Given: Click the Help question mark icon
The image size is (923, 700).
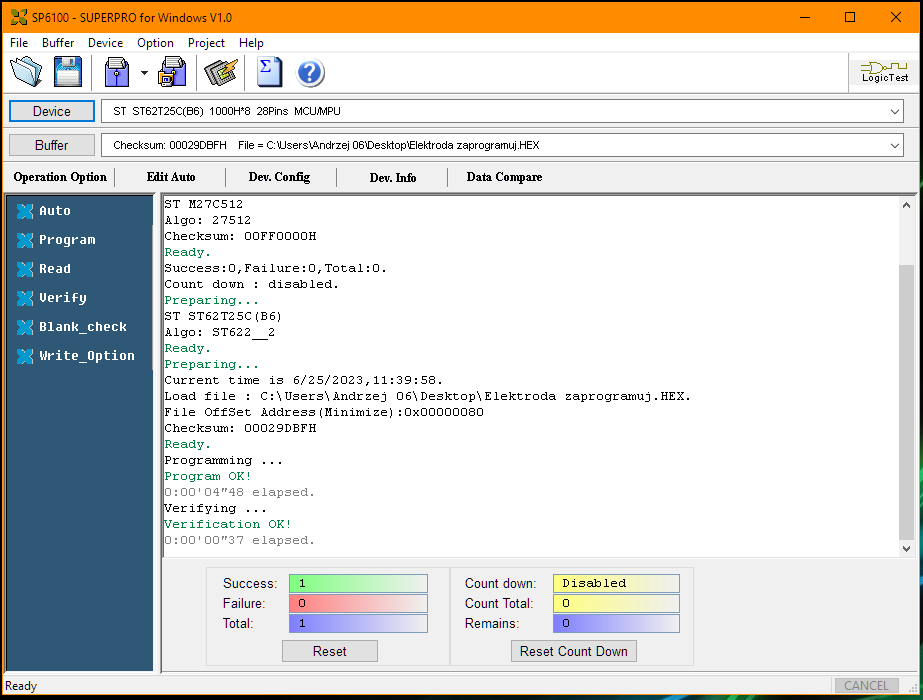Looking at the screenshot, I should tap(310, 73).
